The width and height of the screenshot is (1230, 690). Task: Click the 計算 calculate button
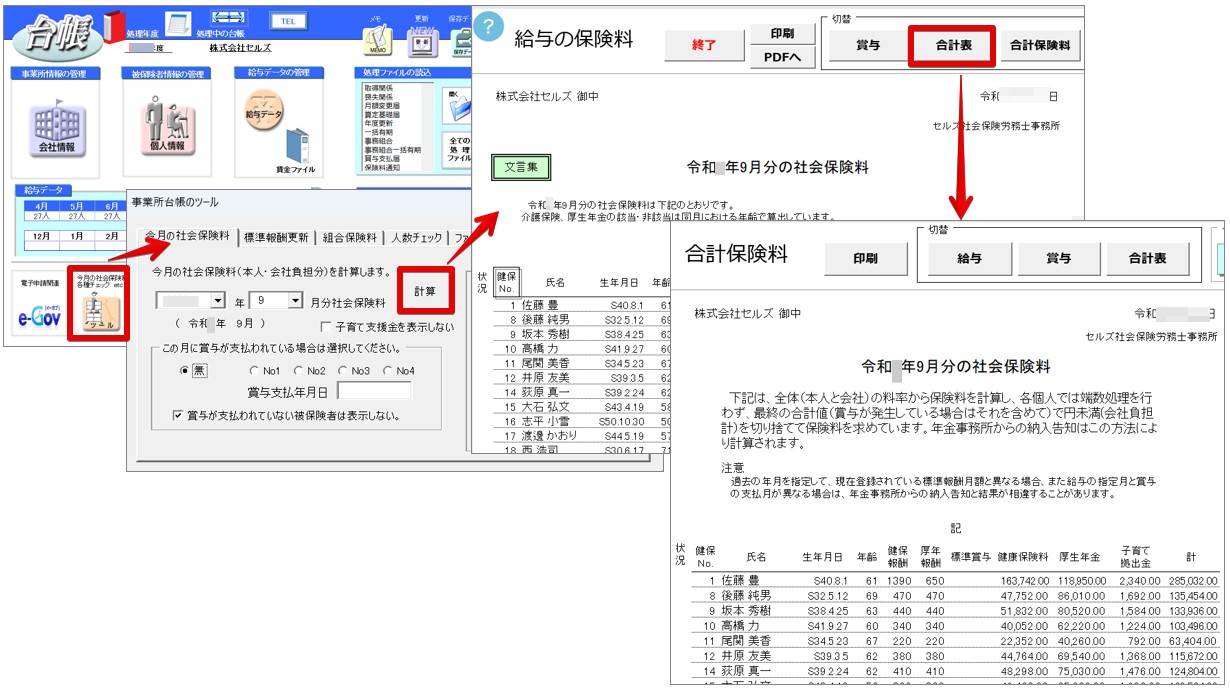coord(426,290)
